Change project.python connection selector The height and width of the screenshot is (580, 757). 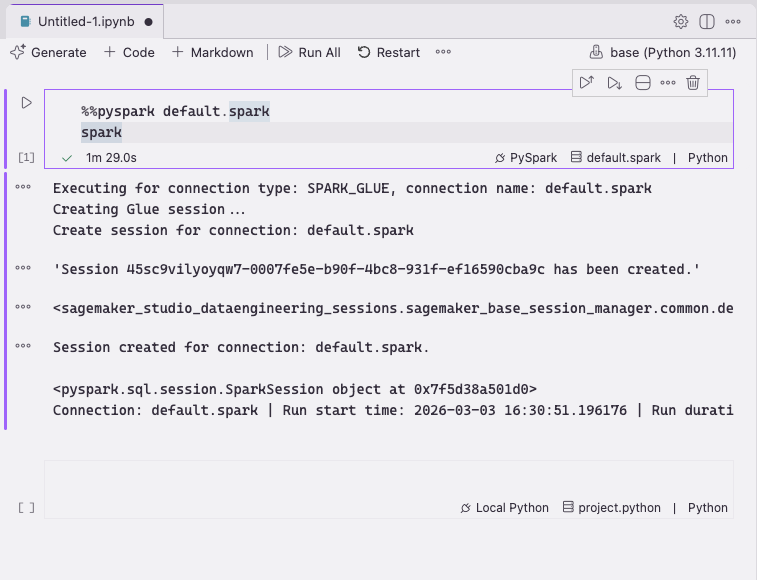(x=612, y=508)
